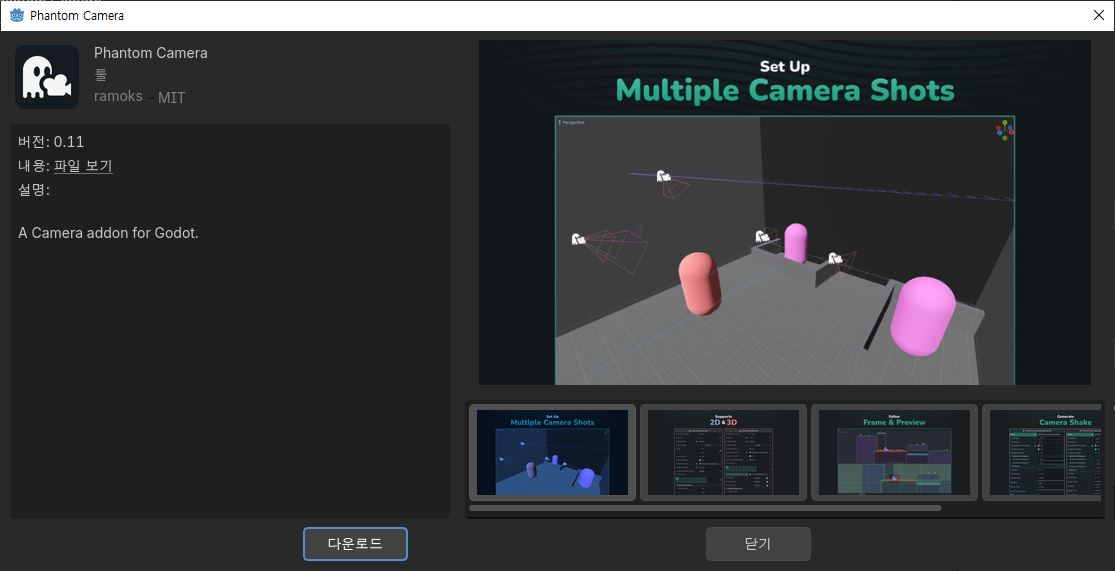Click the large Multiple Camera Shots preview image
1115x571 pixels.
pyautogui.click(x=785, y=212)
